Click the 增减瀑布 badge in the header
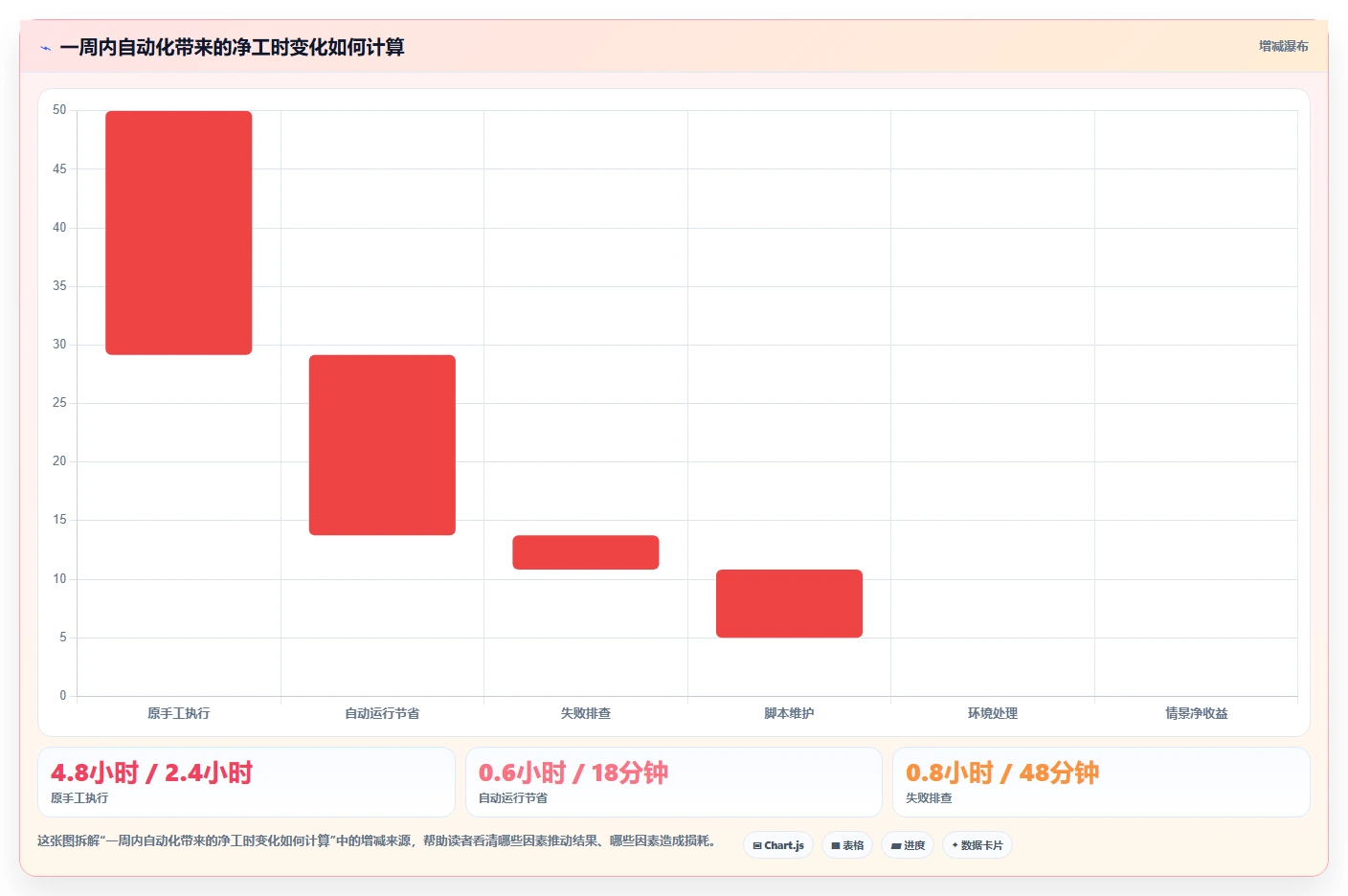Image resolution: width=1348 pixels, height=896 pixels. coord(1283,46)
